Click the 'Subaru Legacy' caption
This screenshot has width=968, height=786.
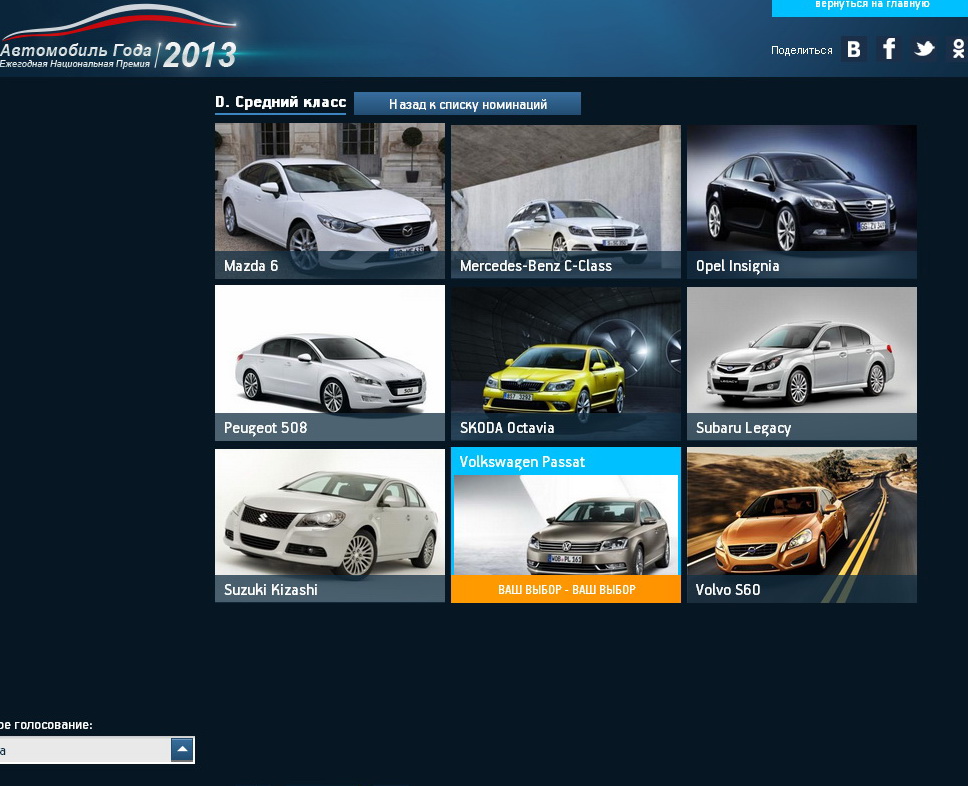tap(743, 428)
